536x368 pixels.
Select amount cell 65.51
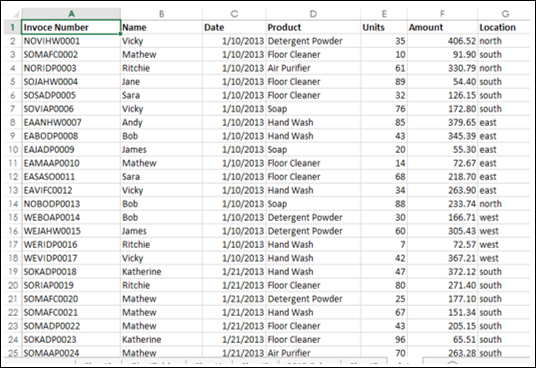pos(442,340)
